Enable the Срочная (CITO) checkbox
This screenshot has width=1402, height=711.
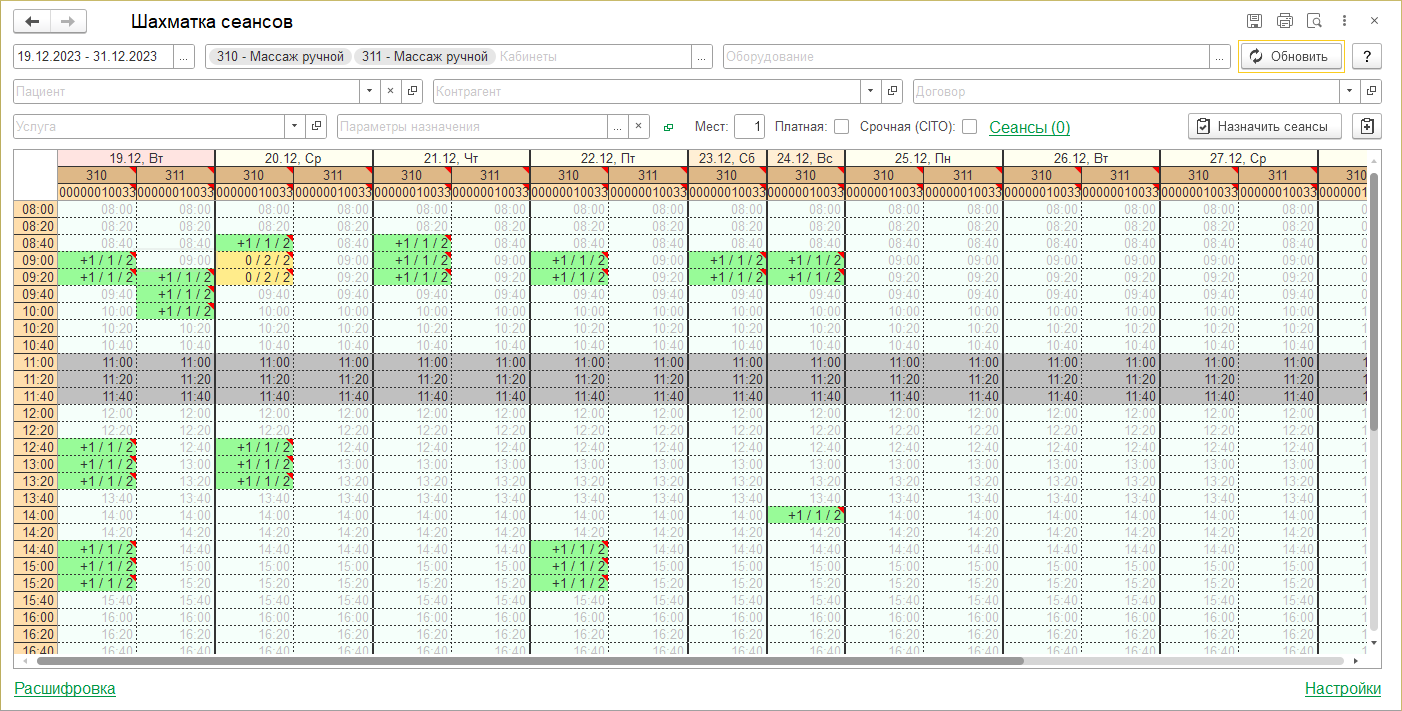[x=969, y=127]
